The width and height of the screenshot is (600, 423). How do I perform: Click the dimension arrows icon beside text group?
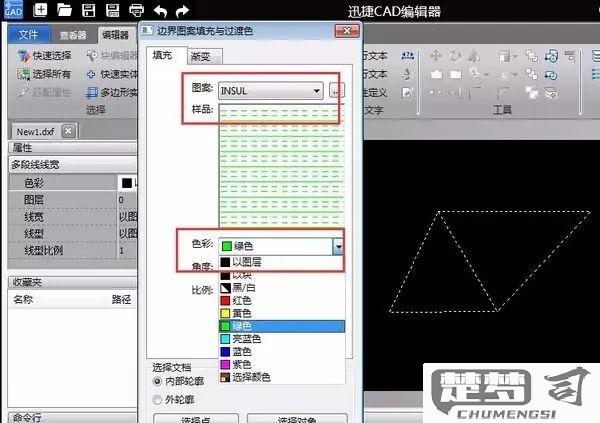click(x=408, y=56)
